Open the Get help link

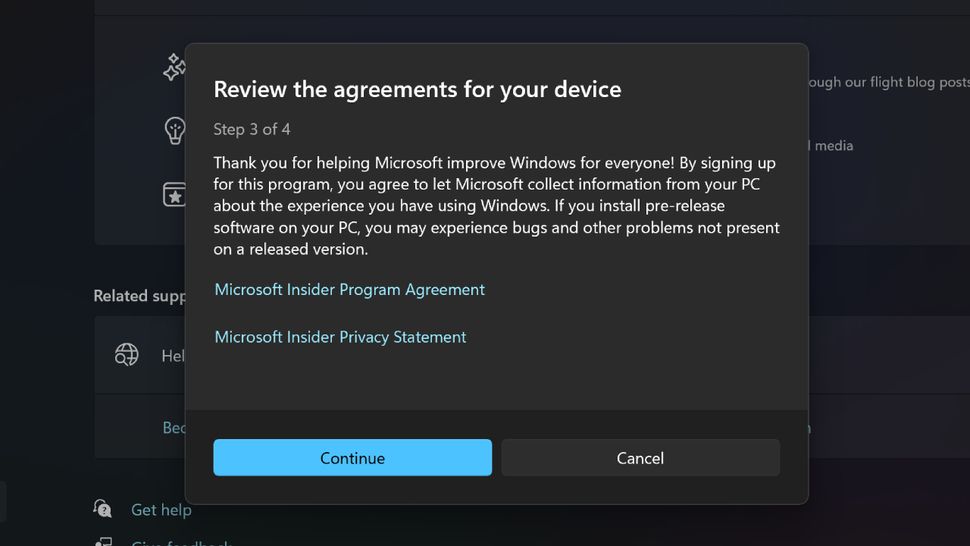click(161, 510)
